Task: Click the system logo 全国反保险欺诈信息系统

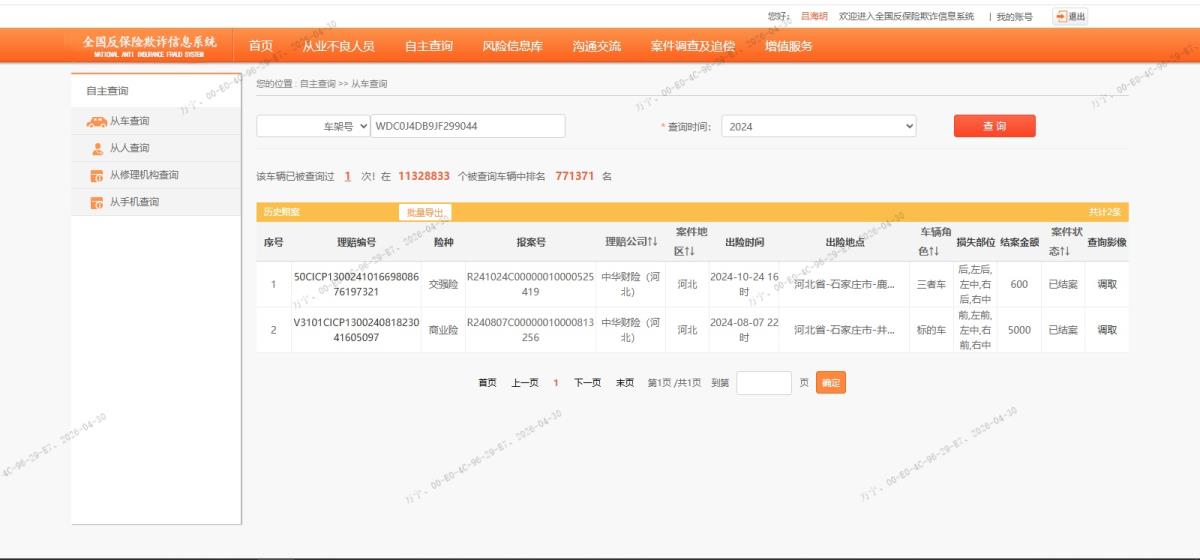Action: pos(149,45)
